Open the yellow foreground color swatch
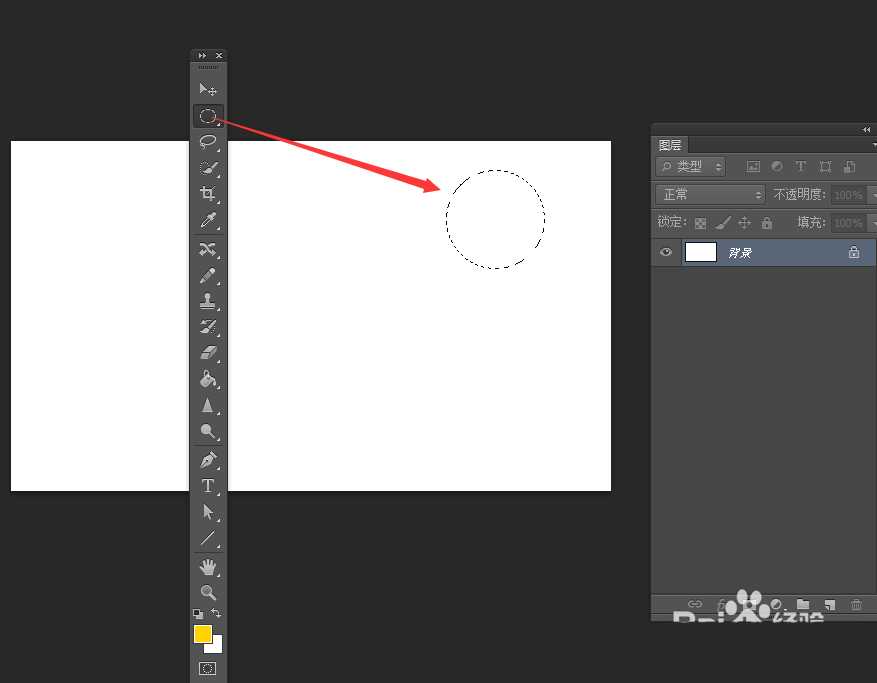 pos(202,634)
